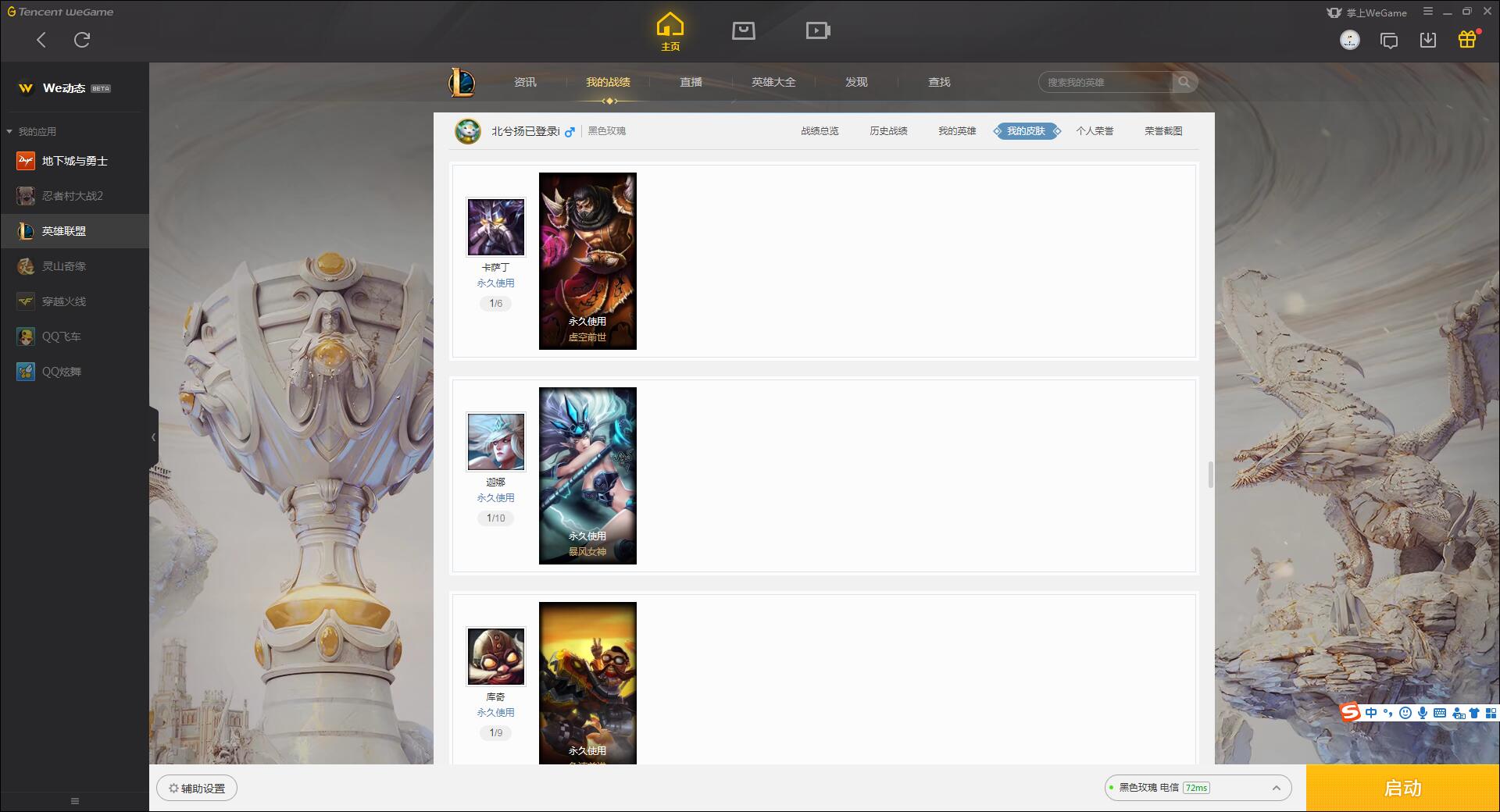Click the 库奇 hero portrait

pos(496,656)
